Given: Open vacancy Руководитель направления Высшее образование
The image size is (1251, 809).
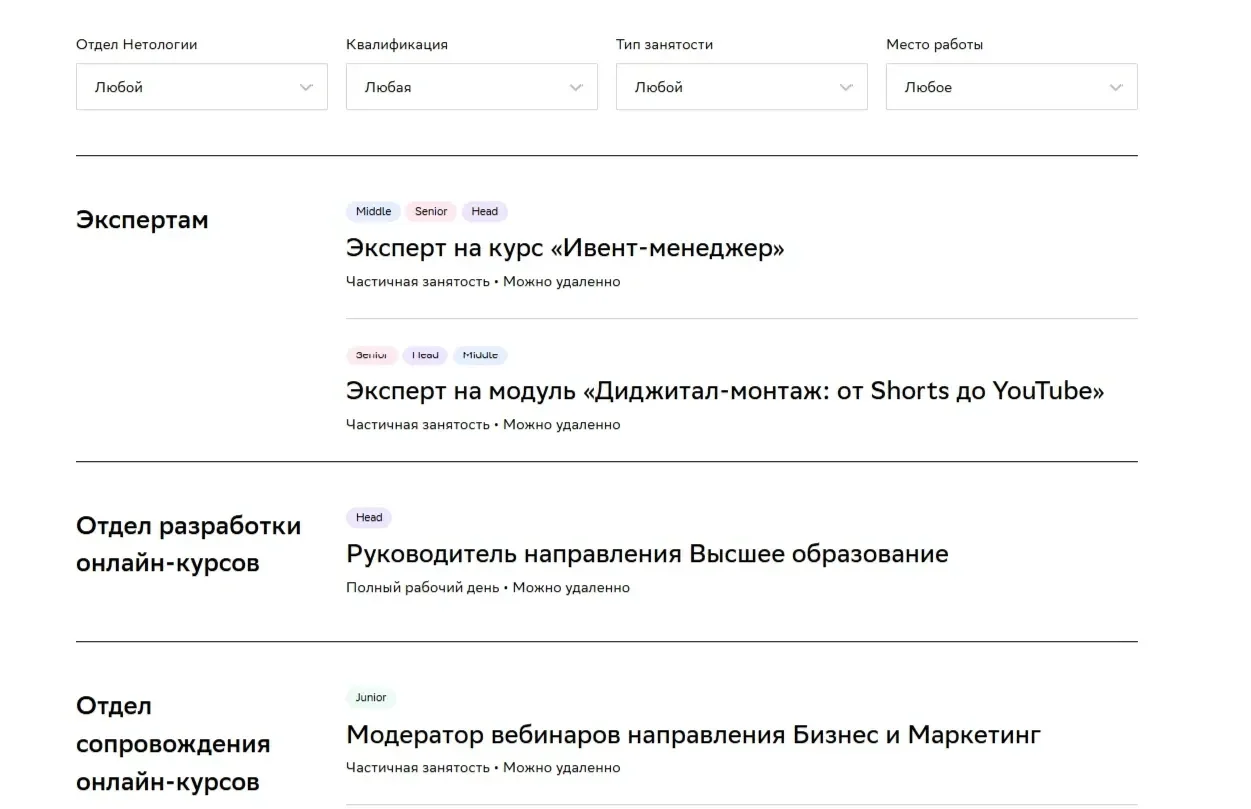Looking at the screenshot, I should click(647, 554).
